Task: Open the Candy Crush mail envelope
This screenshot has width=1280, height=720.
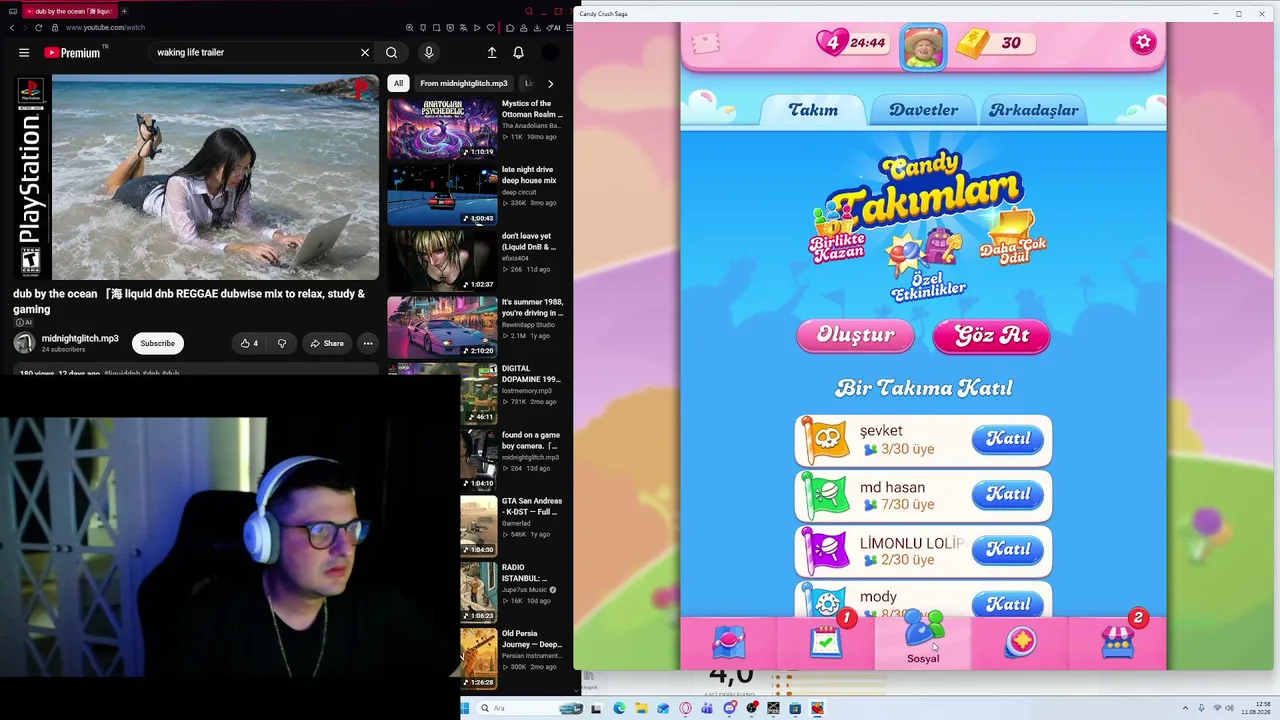Action: tap(706, 43)
